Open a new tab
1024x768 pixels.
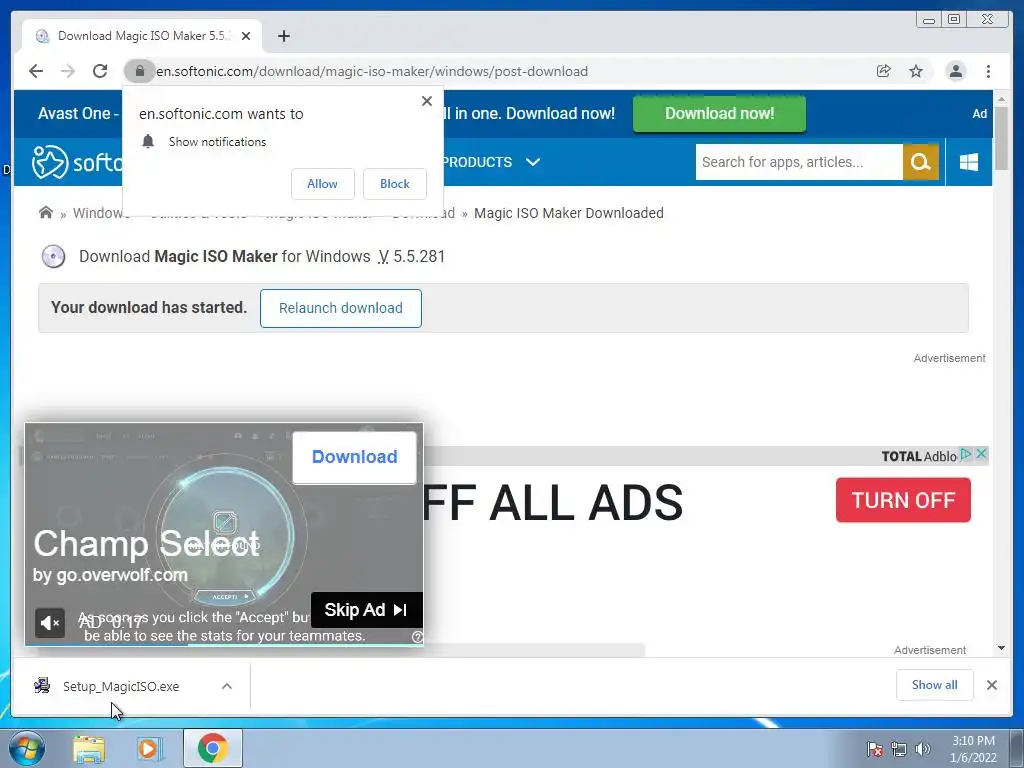[x=283, y=36]
